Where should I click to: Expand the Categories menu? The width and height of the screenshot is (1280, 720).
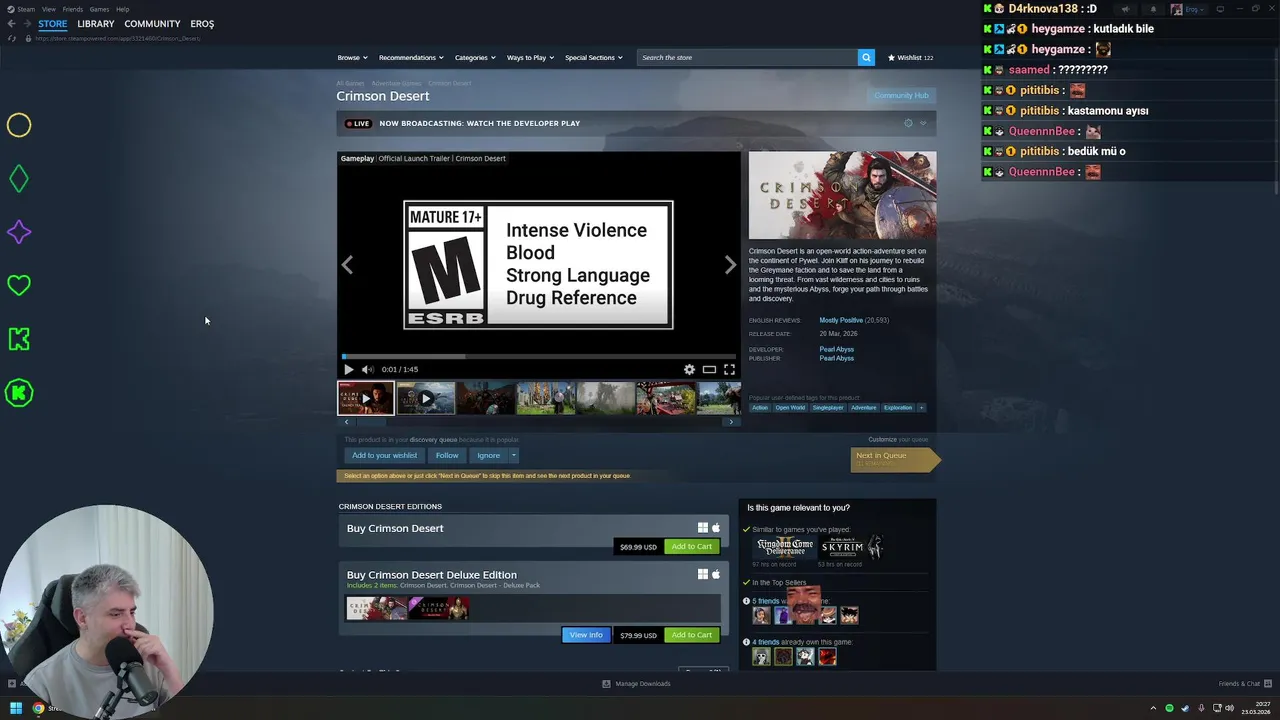point(475,57)
